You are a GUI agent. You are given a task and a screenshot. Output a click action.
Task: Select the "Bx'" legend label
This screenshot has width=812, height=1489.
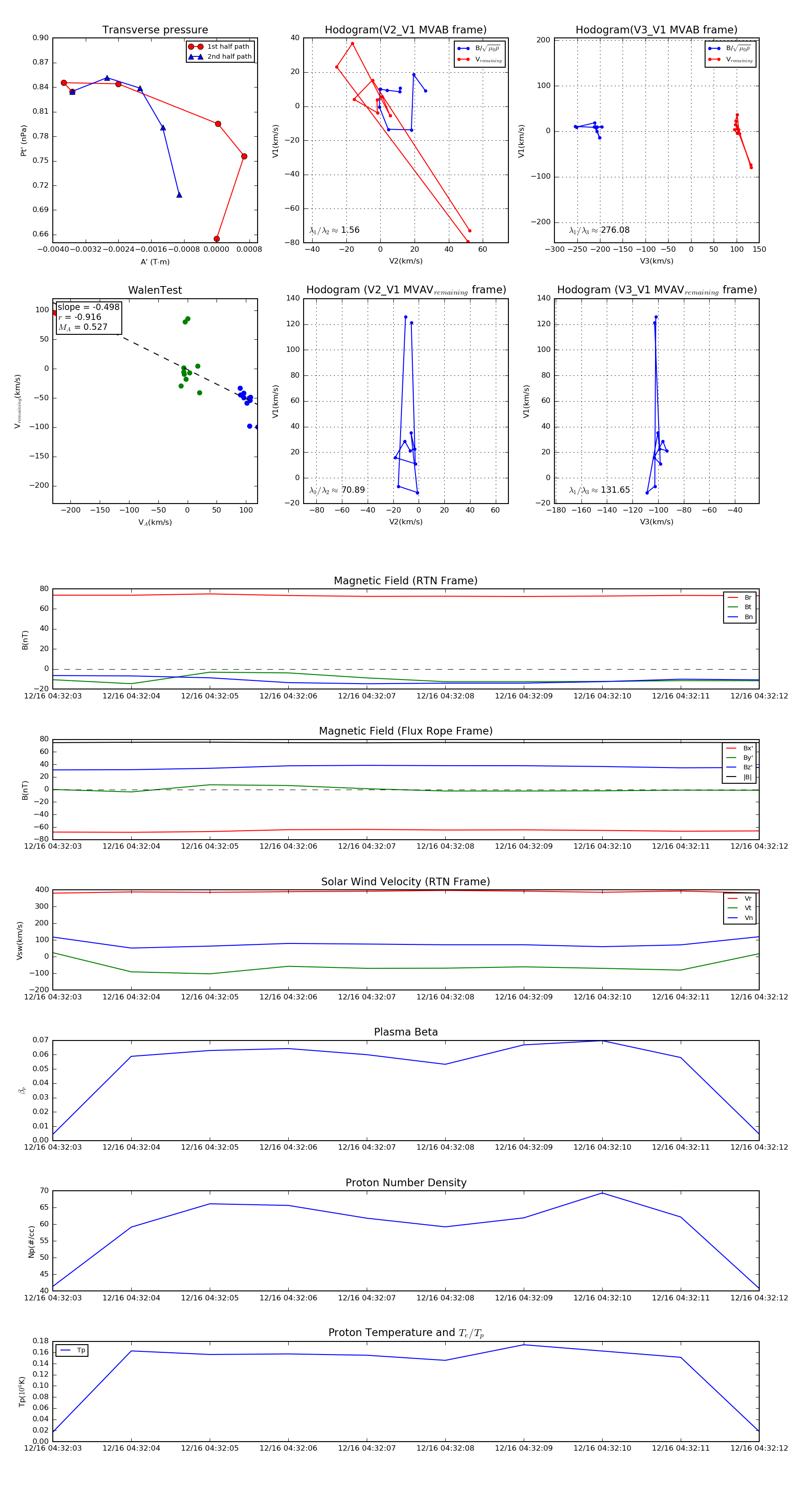(x=748, y=748)
